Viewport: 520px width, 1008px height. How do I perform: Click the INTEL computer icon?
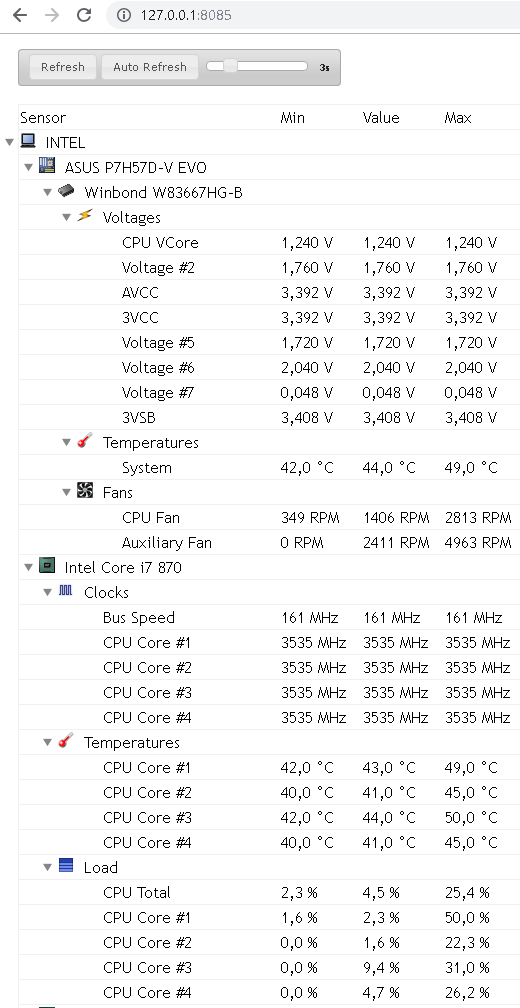coord(28,140)
